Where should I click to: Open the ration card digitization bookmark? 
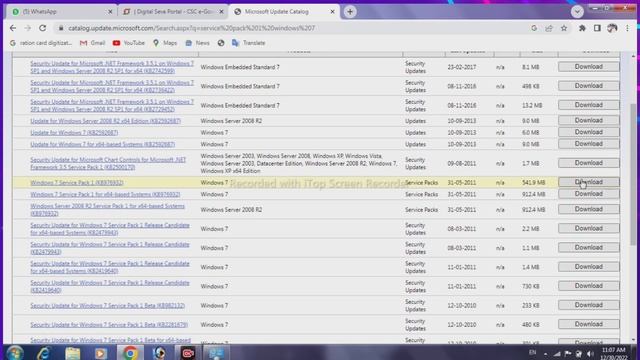click(x=41, y=43)
